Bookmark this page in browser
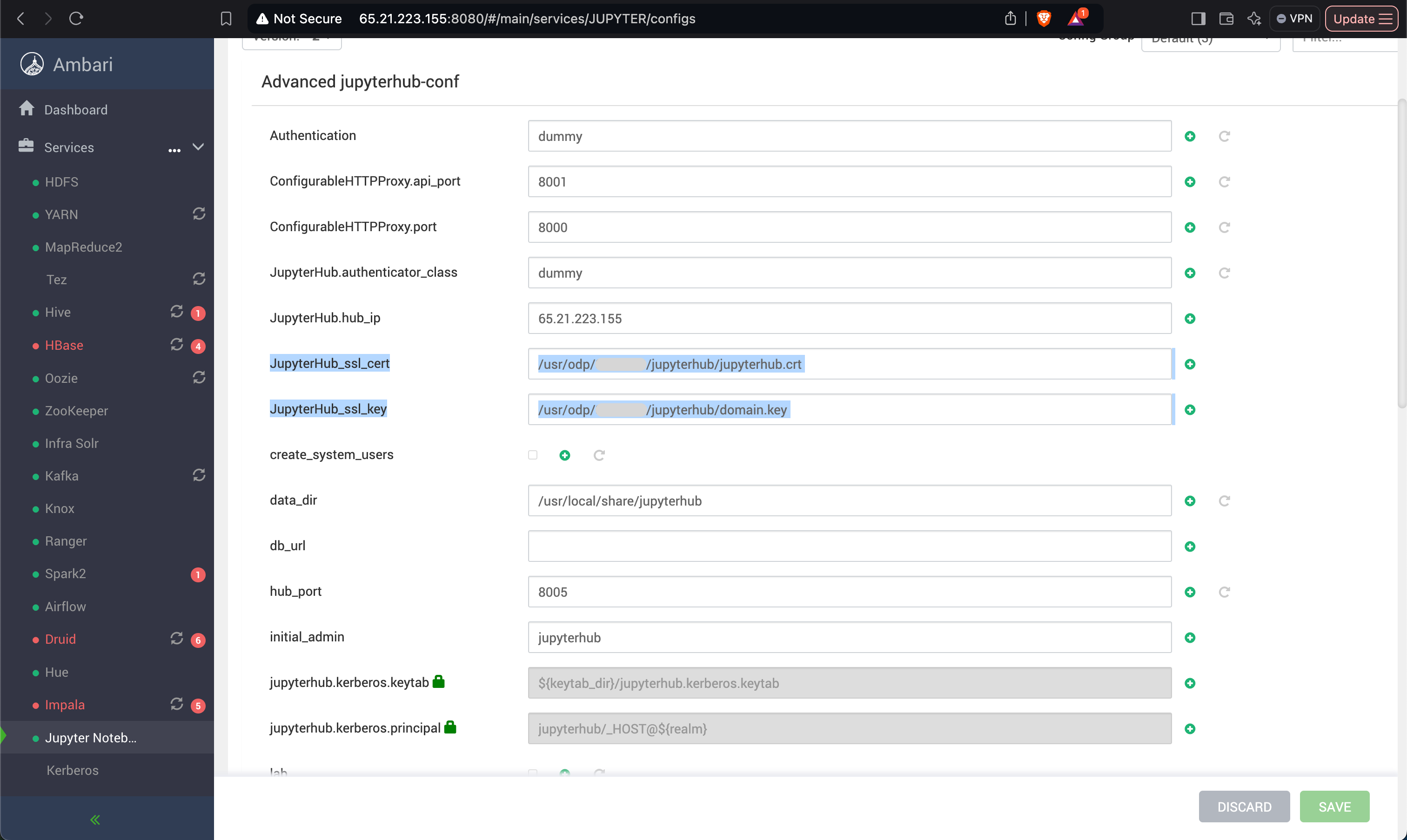1407x840 pixels. 226,19
